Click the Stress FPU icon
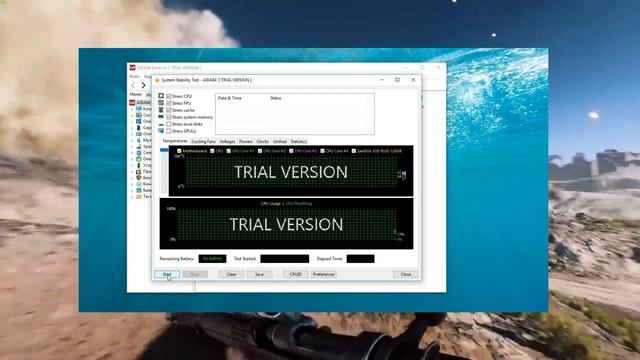 click(x=161, y=103)
